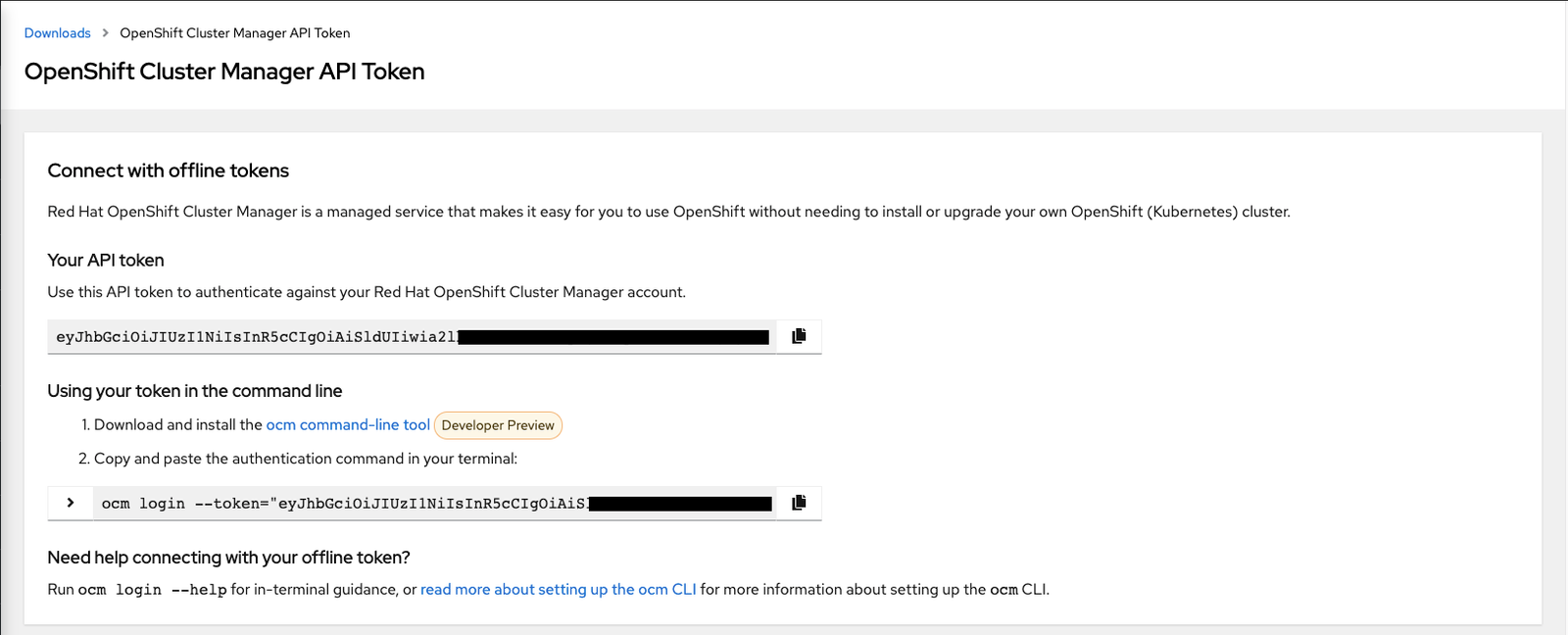Copy the API token with its copy icon
The image size is (1568, 635).
pos(799,336)
